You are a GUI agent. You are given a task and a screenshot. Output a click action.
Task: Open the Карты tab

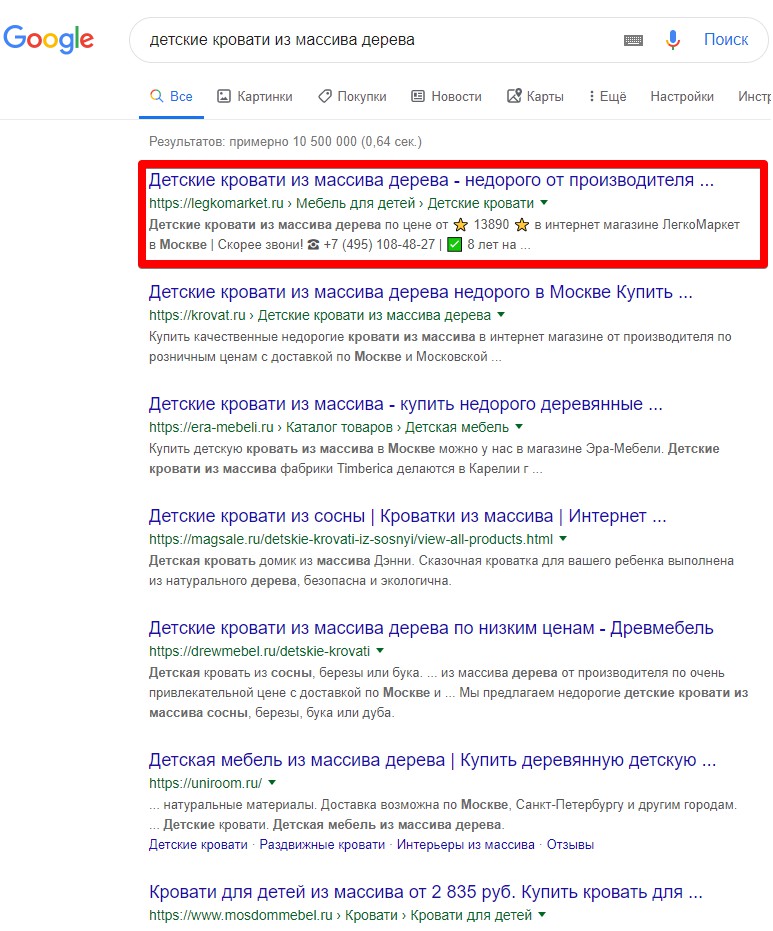[535, 96]
